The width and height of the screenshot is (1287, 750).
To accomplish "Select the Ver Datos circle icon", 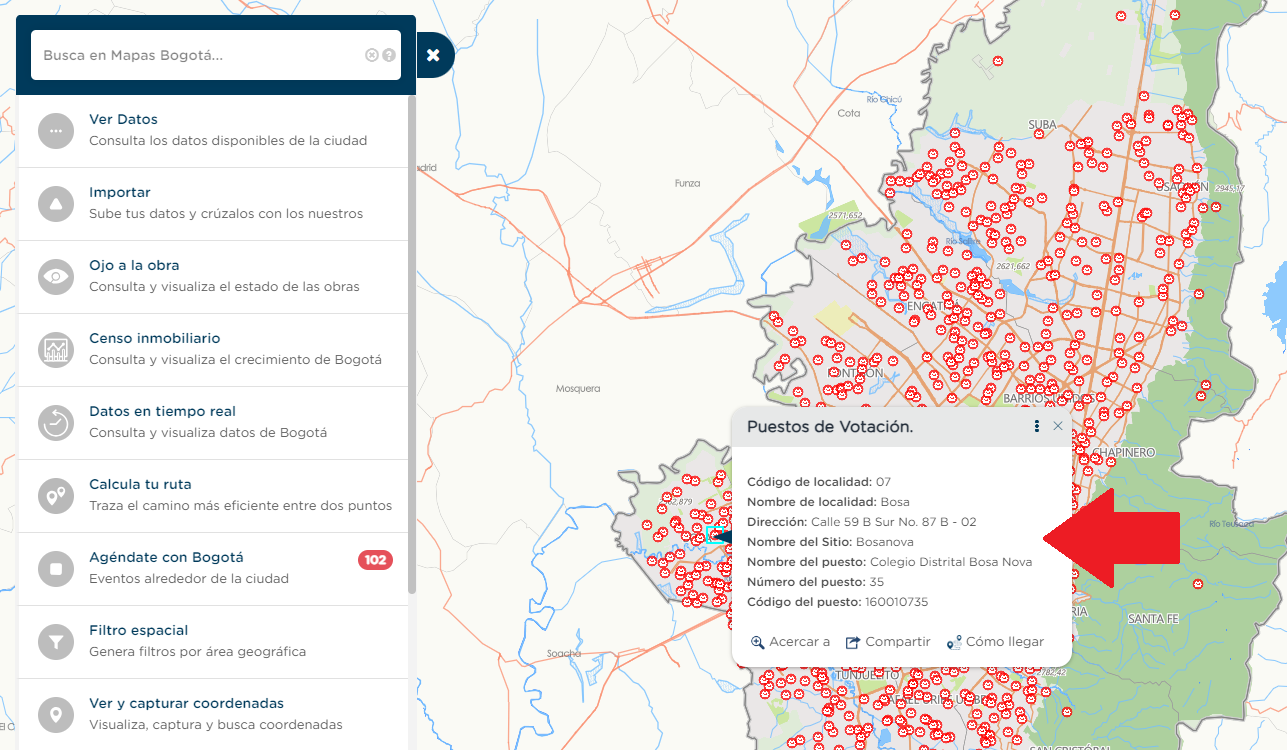I will coord(55,130).
